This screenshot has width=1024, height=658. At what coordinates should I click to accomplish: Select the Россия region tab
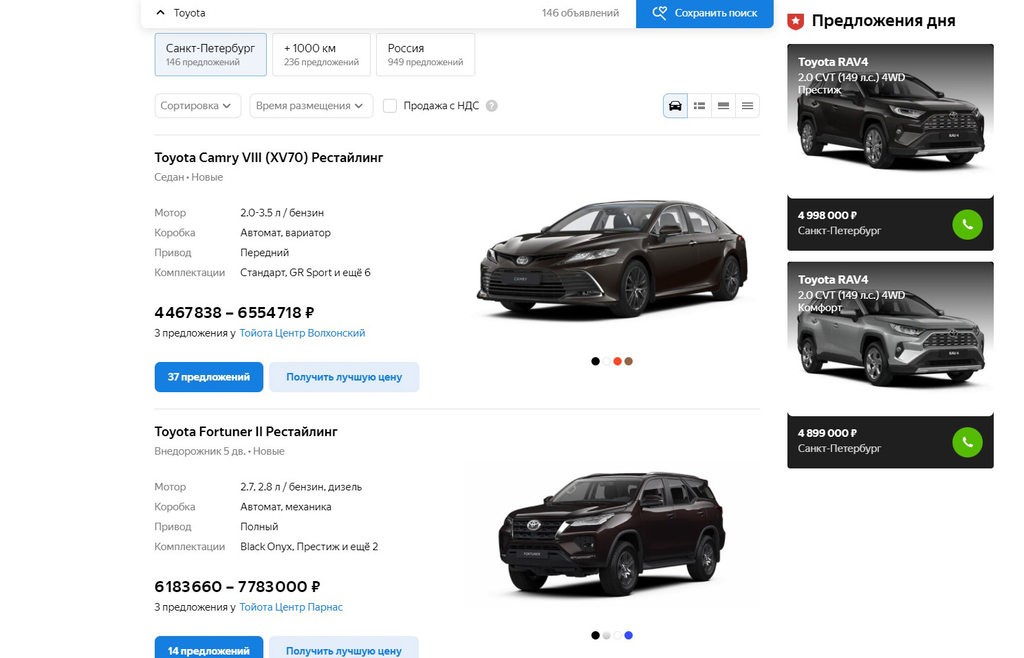(x=425, y=54)
